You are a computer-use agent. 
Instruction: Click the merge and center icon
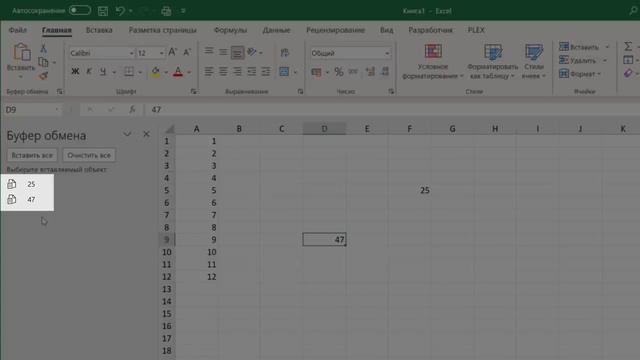click(x=284, y=72)
